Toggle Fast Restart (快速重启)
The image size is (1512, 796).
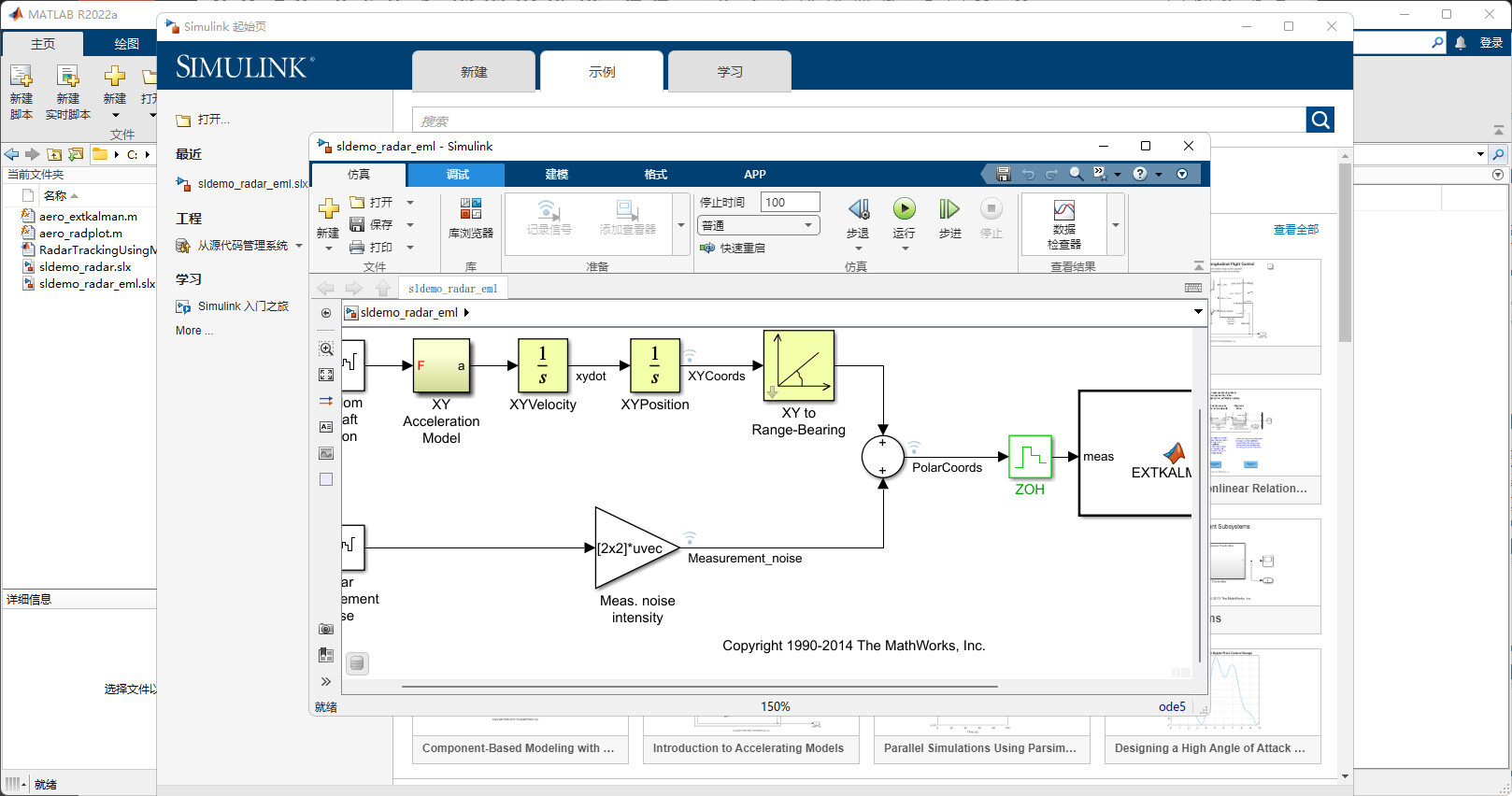pyautogui.click(x=733, y=248)
